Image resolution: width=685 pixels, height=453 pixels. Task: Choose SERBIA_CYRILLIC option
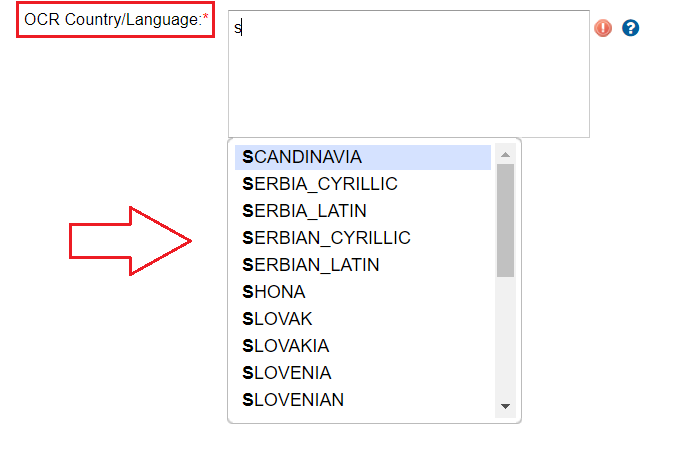tap(320, 184)
